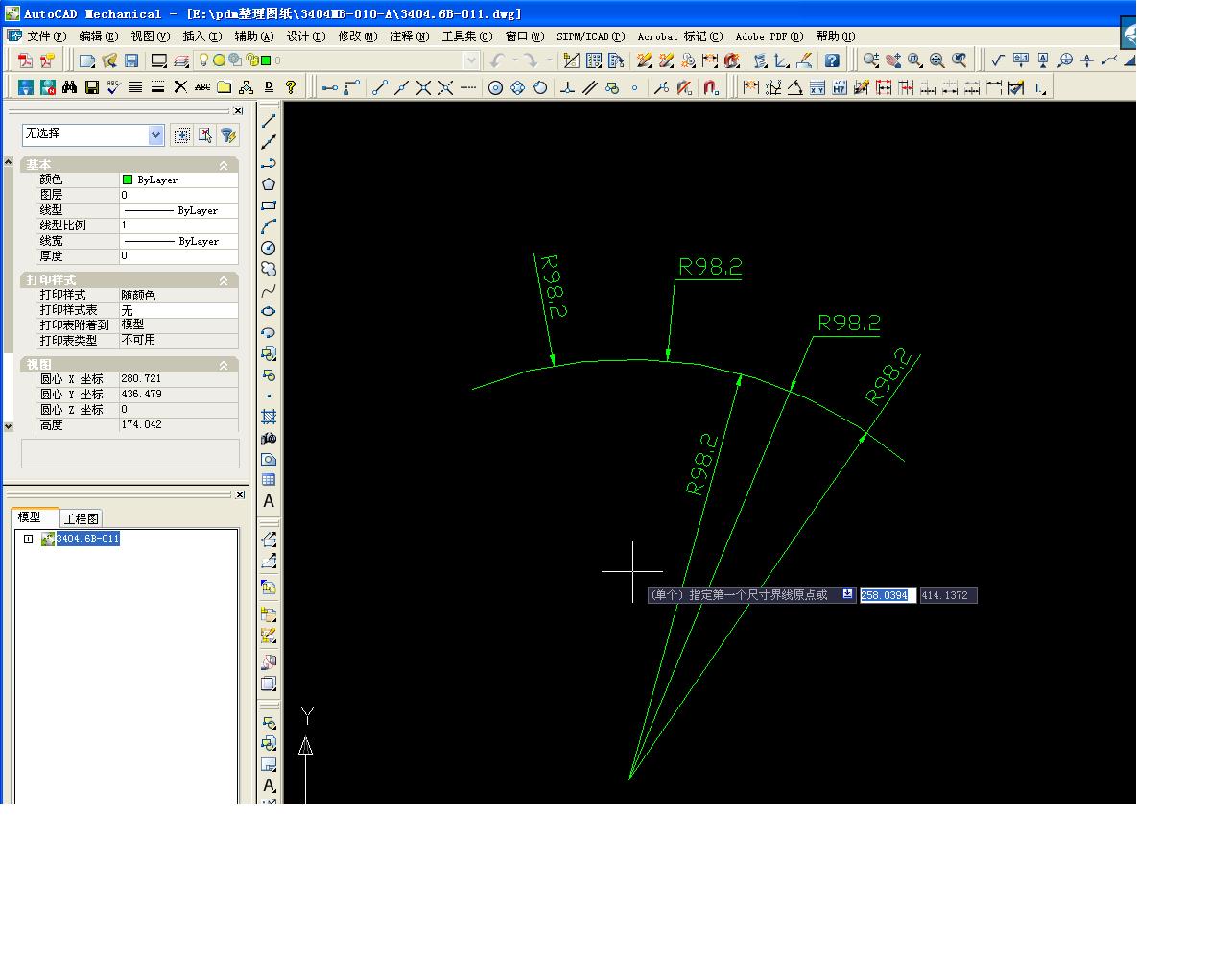Select the Multiline Text 'A' tool

point(269,500)
